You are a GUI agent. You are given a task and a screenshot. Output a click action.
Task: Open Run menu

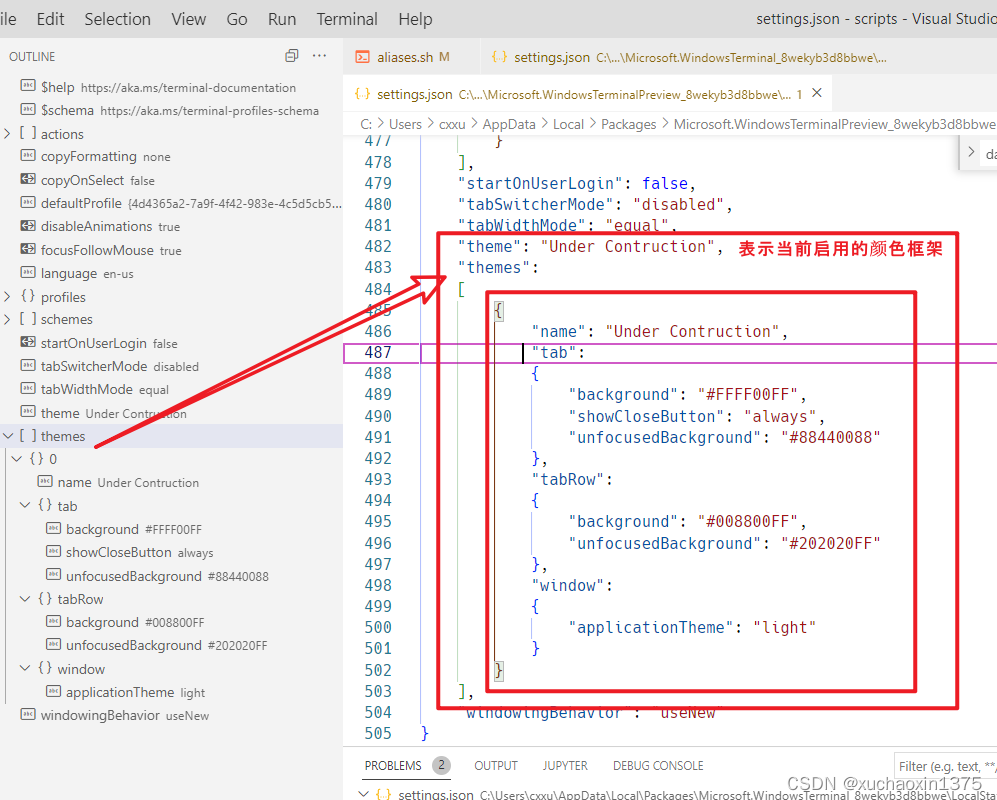[282, 19]
